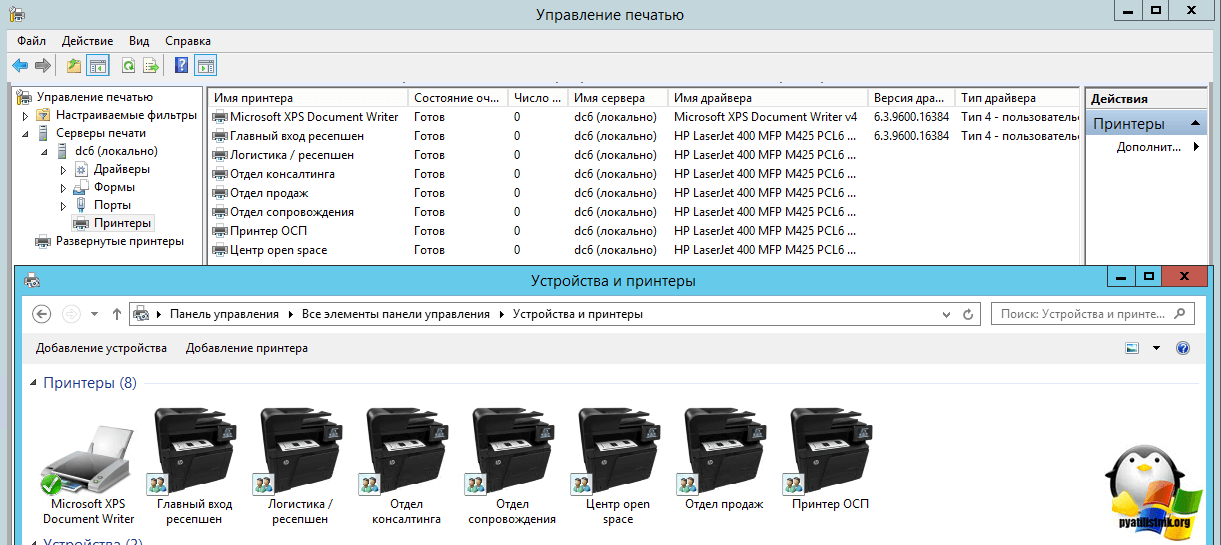This screenshot has width=1221, height=545.
Task: Collapse the Серверы печати tree node
Action: pyautogui.click(x=26, y=134)
